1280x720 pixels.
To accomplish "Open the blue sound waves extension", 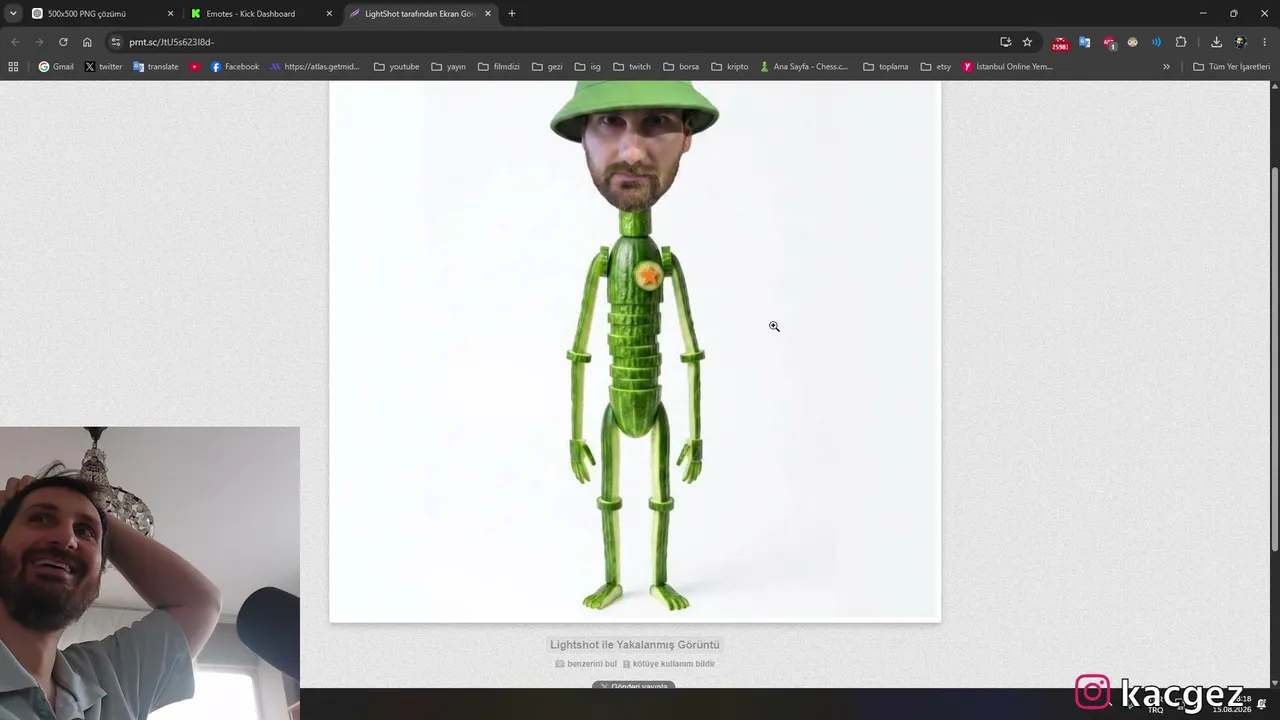I will pyautogui.click(x=1156, y=42).
